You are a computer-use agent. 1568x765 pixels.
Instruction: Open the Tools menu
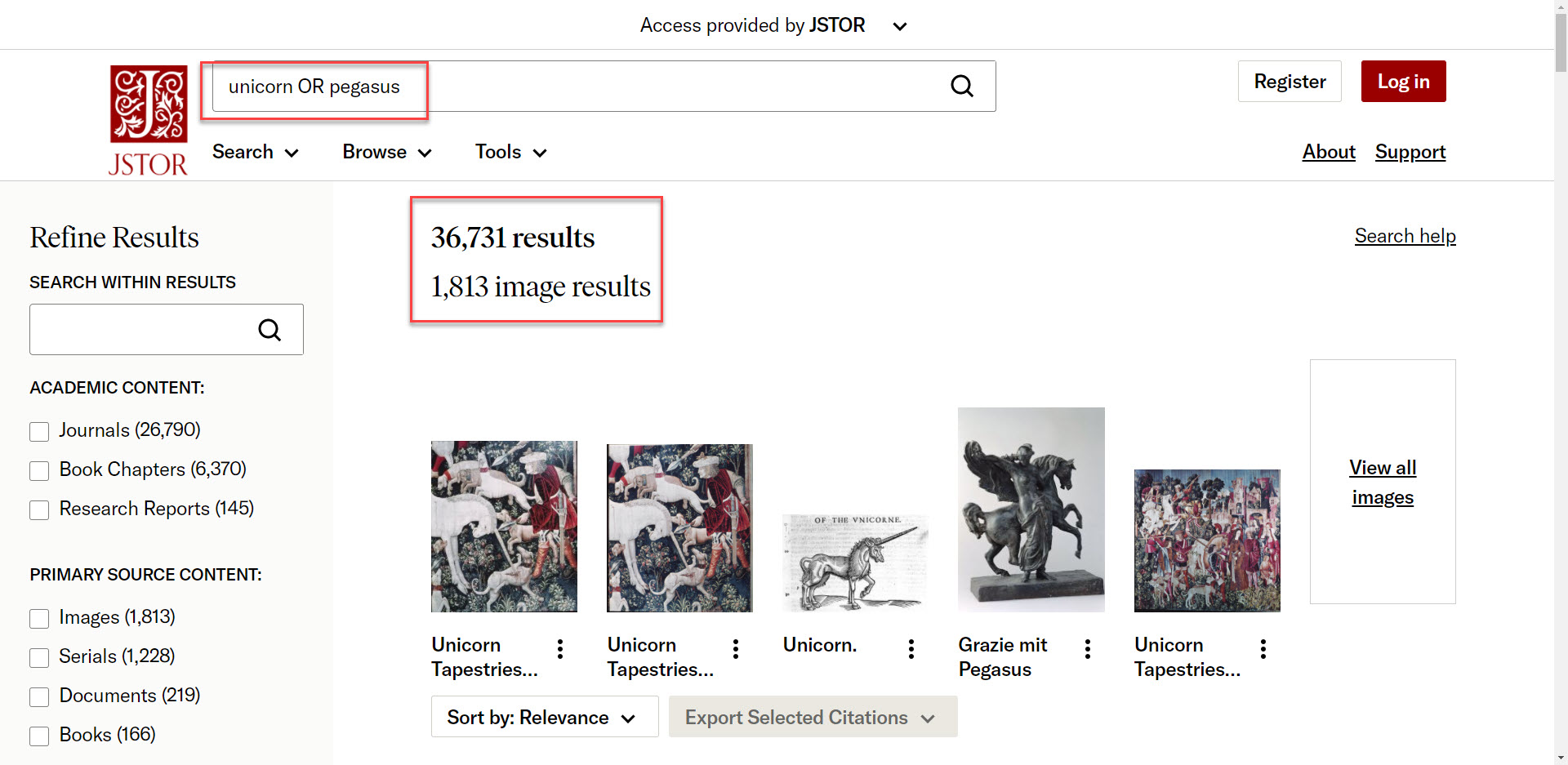pyautogui.click(x=510, y=152)
